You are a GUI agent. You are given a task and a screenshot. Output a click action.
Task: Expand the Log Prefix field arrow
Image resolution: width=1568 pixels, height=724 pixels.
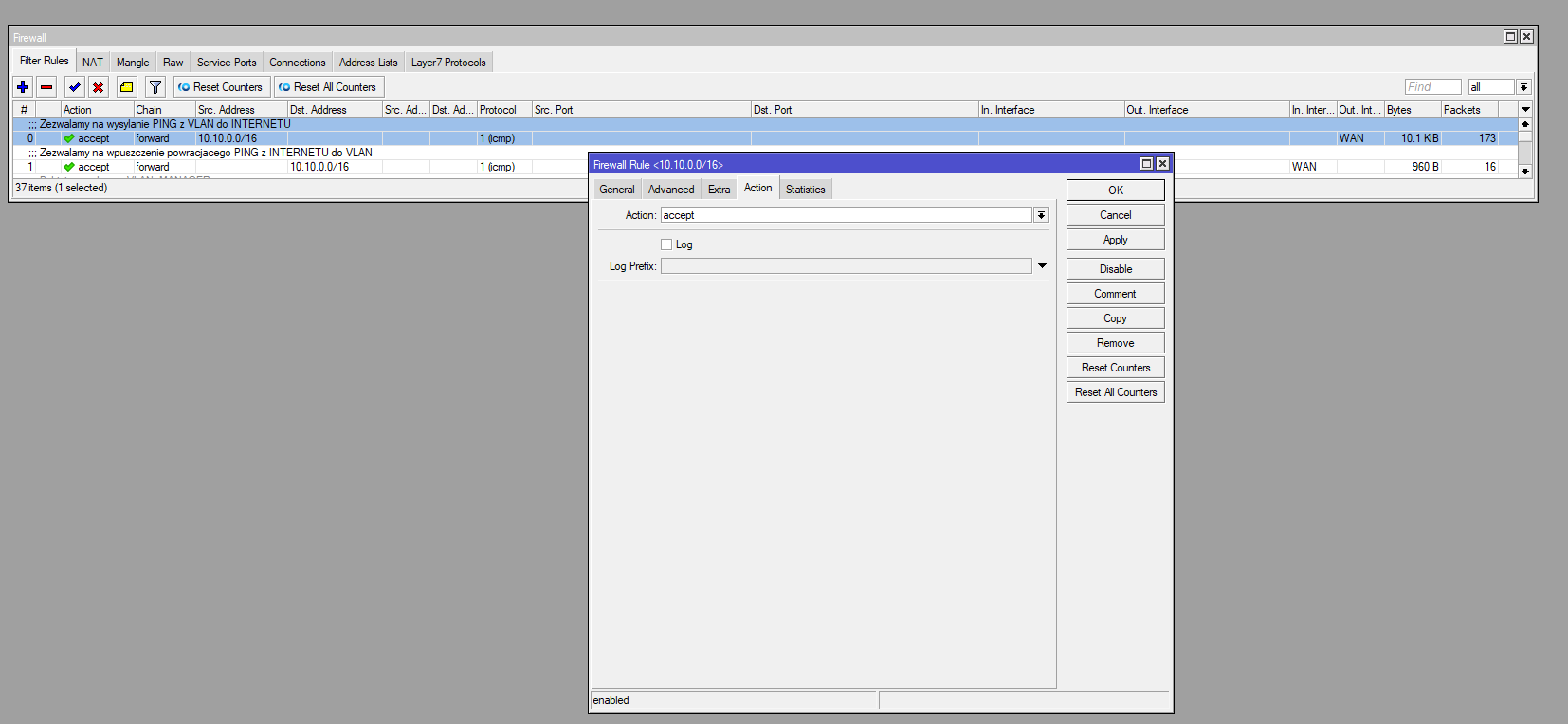(x=1042, y=266)
